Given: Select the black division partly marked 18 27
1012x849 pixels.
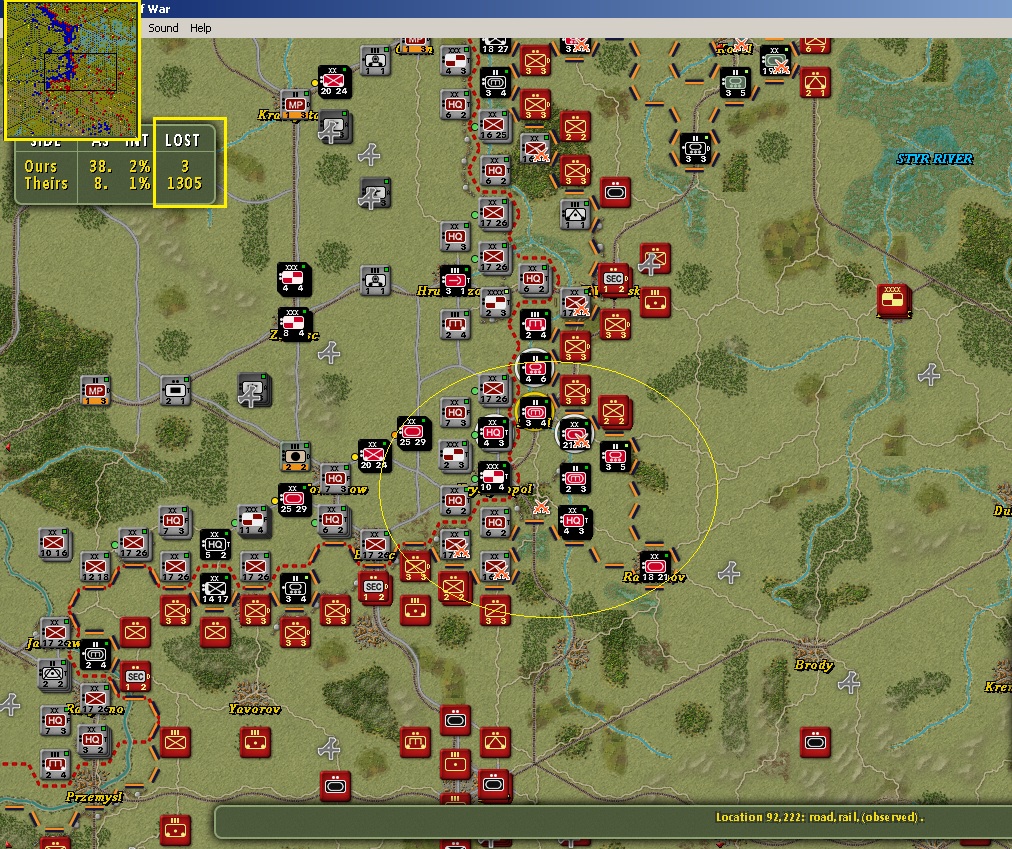Looking at the screenshot, I should click(495, 46).
